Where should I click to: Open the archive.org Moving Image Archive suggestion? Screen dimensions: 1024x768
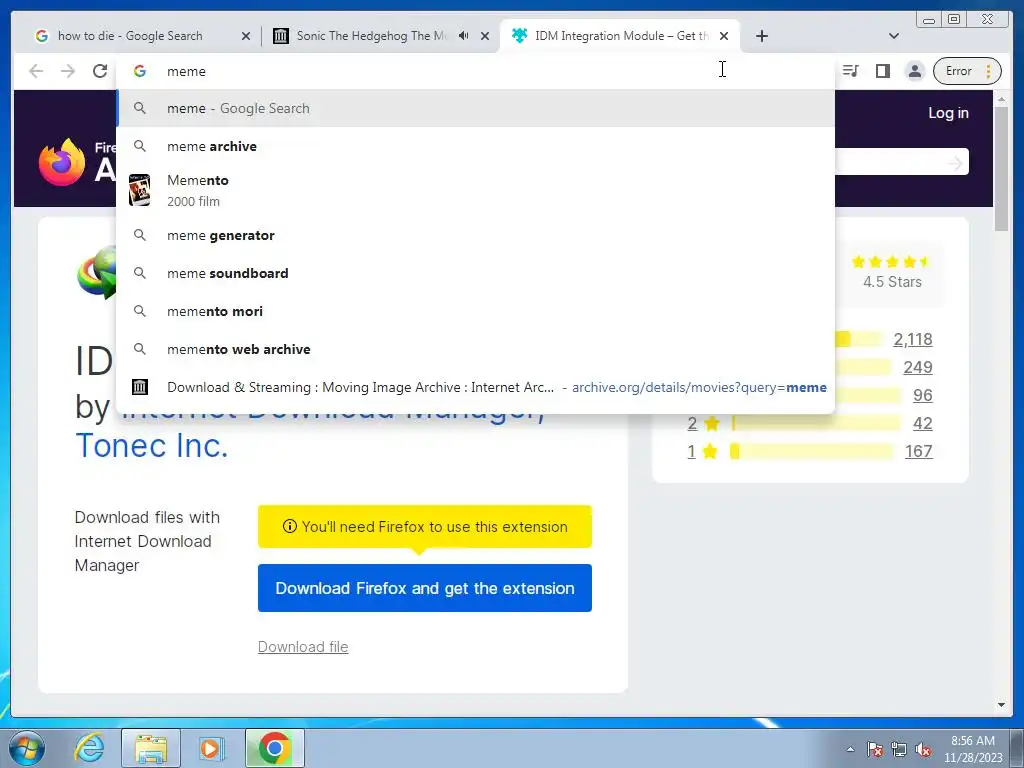click(475, 387)
